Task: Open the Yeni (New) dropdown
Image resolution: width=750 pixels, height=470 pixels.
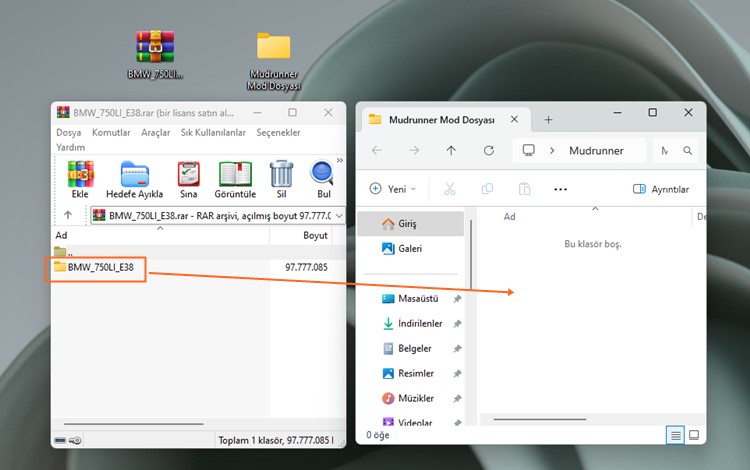Action: coord(393,189)
